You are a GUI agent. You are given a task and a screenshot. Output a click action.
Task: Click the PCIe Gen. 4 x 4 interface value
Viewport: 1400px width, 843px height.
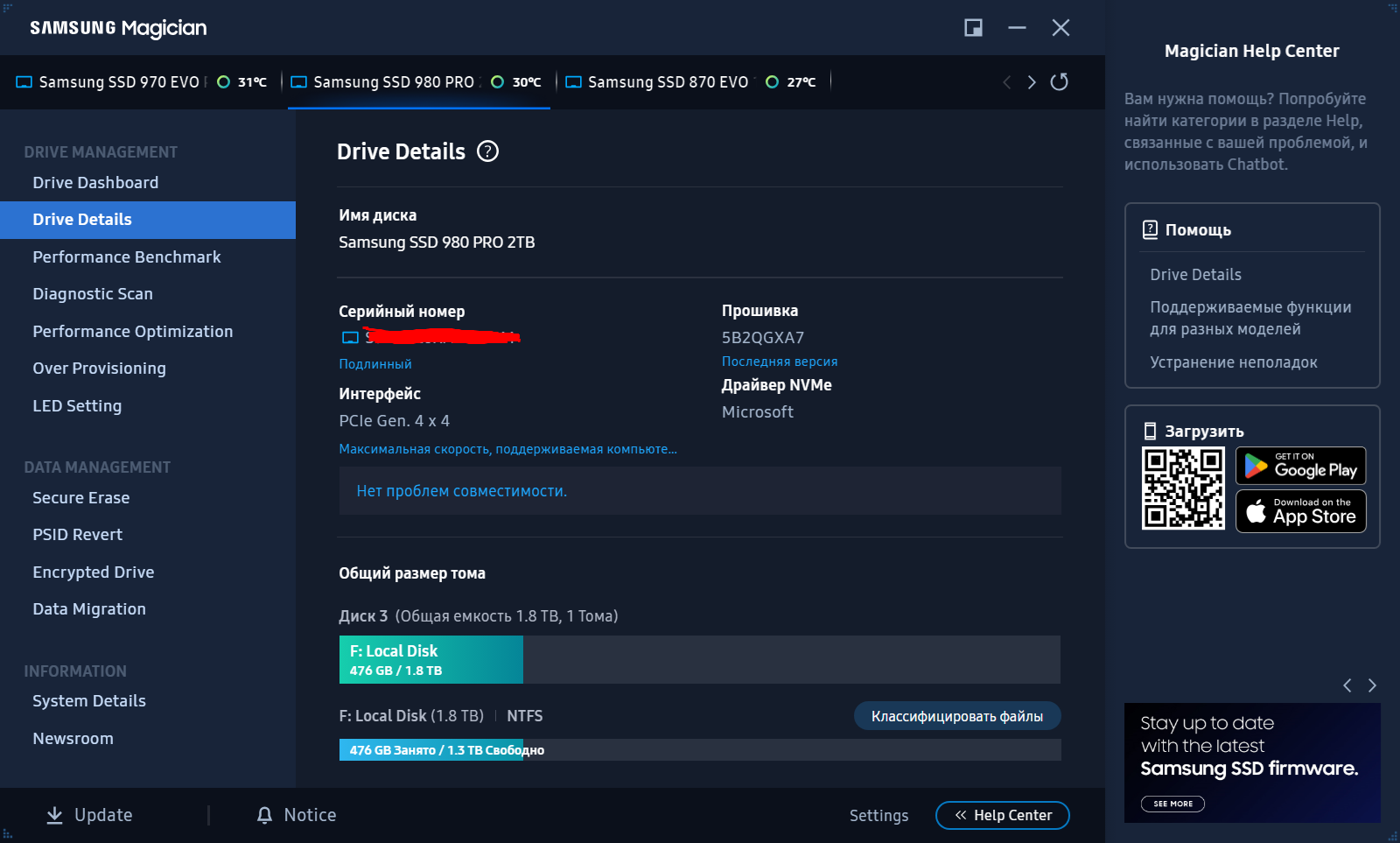coord(395,421)
